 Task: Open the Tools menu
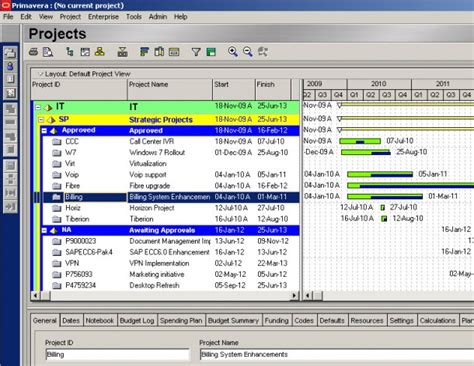(134, 17)
